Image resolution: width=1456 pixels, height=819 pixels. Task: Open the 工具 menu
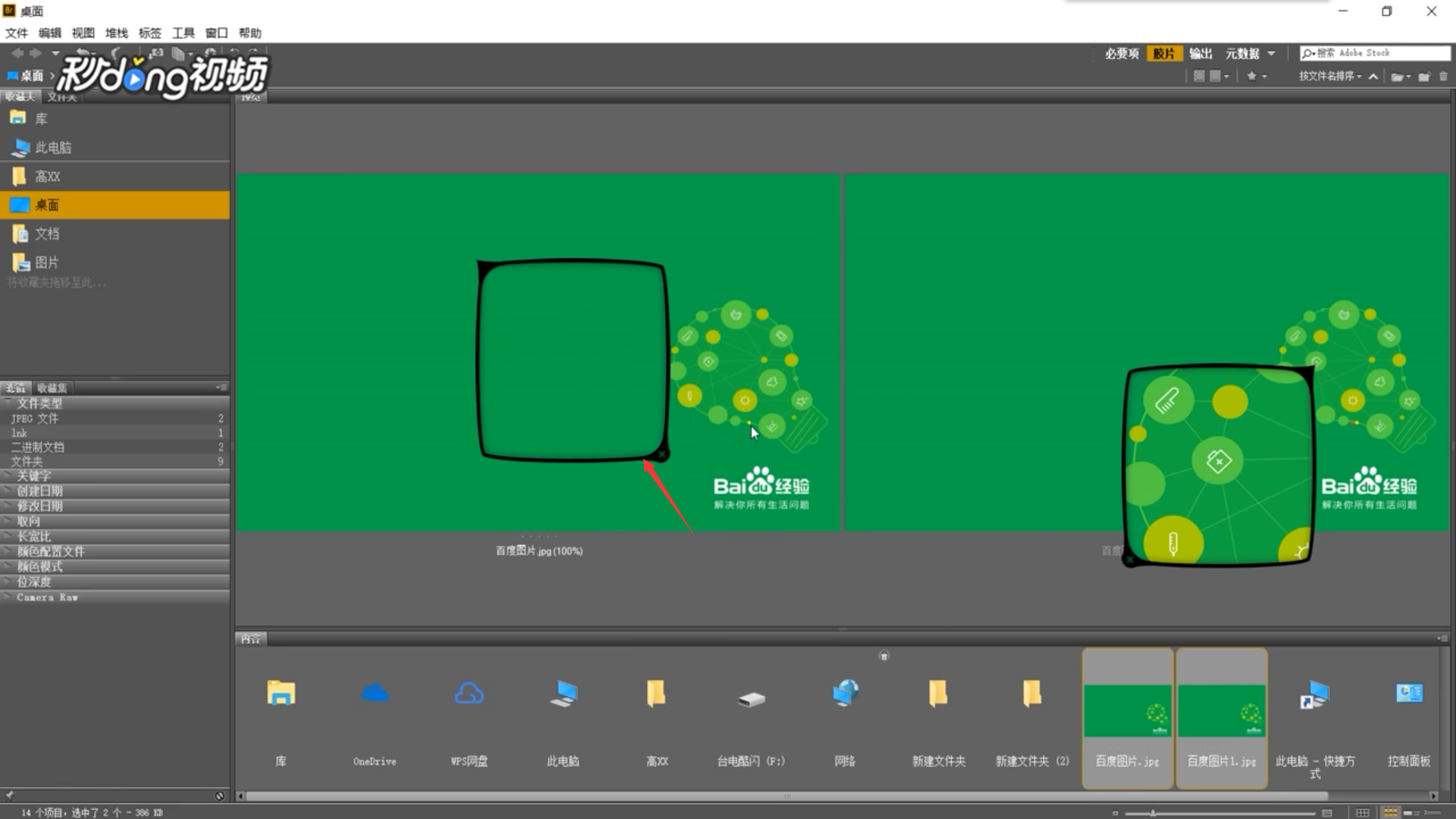(183, 33)
